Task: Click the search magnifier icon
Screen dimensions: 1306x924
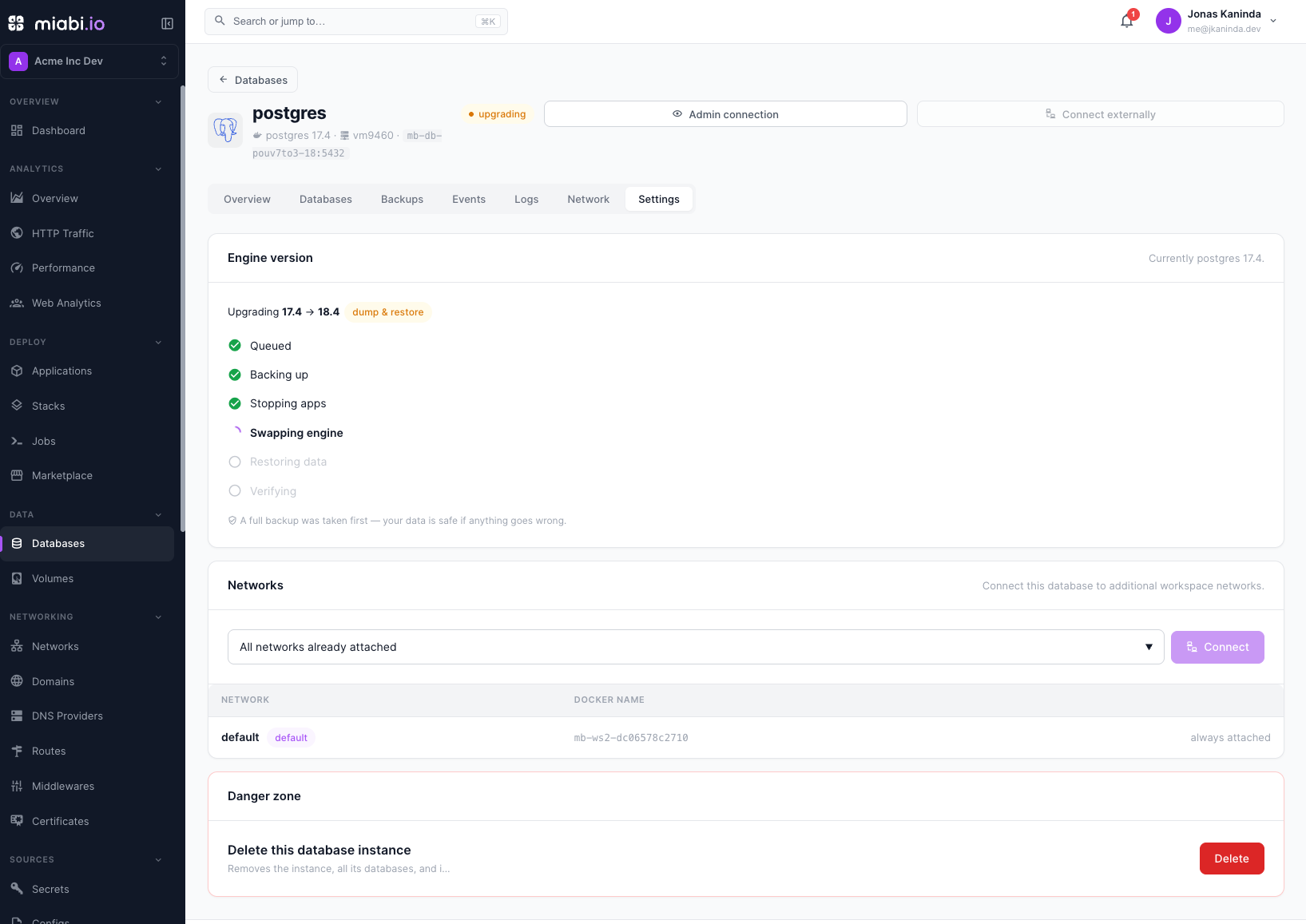Action: point(220,21)
